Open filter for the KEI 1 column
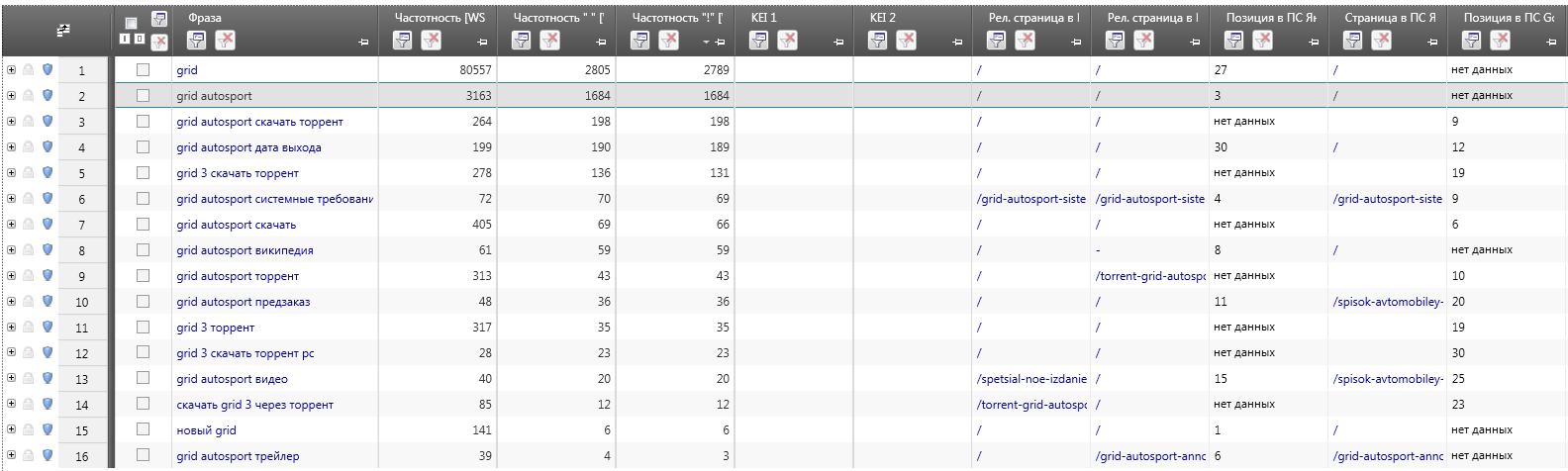 tap(759, 40)
